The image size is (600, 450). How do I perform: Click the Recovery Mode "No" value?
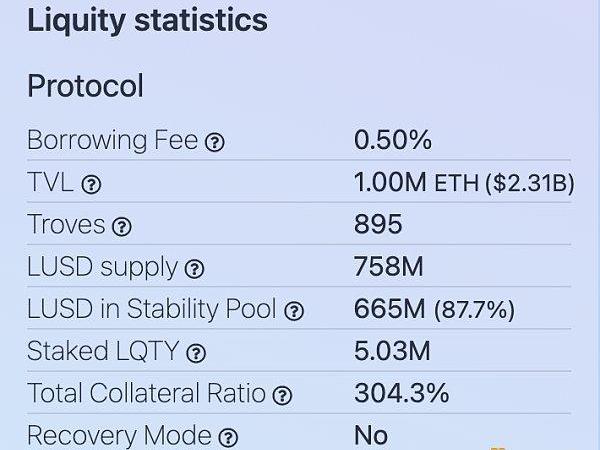(x=371, y=436)
